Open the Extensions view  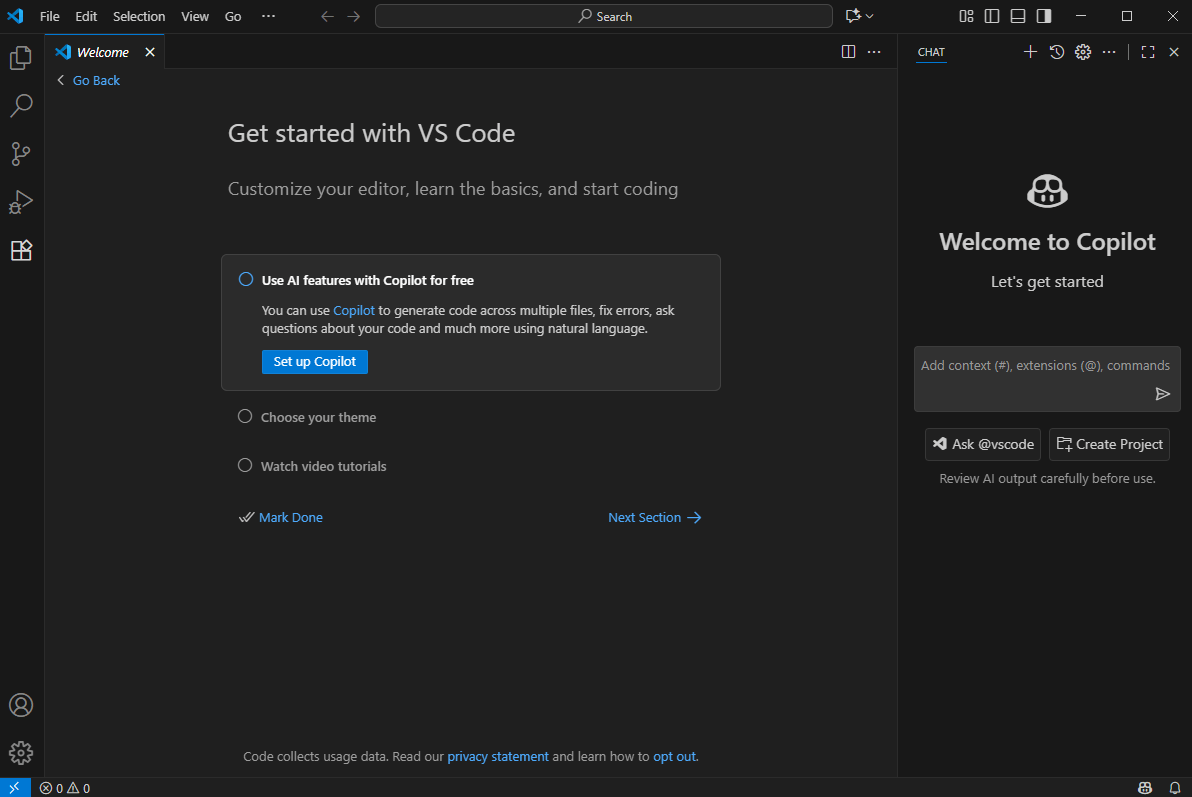tap(21, 250)
